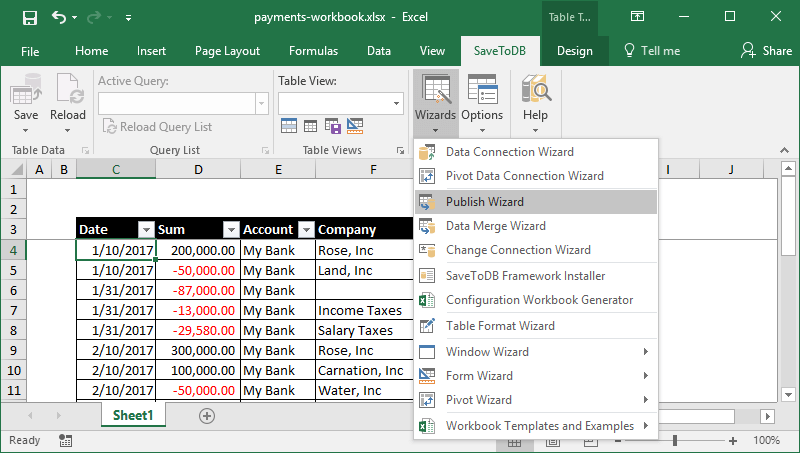Screen dimensions: 800x453
Task: Open the Page Layout tab
Action: pos(227,51)
